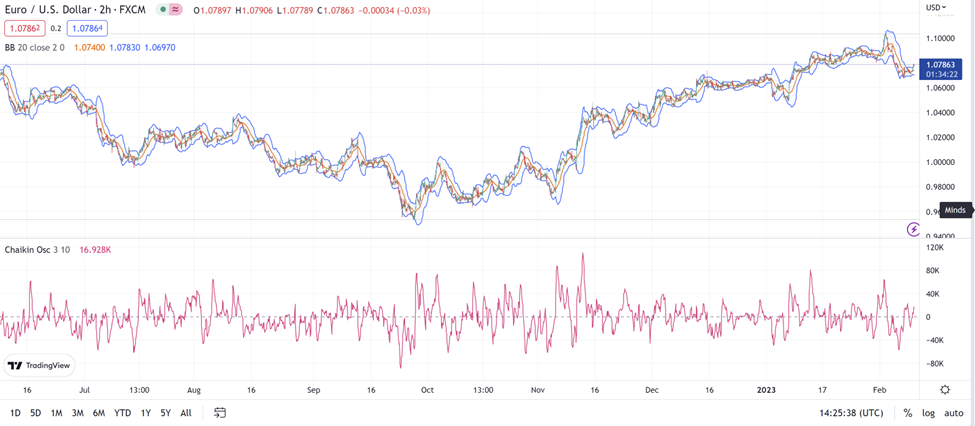Click the 120K oscillator axis label
Viewport: 975px width, 426px height.
coord(936,248)
